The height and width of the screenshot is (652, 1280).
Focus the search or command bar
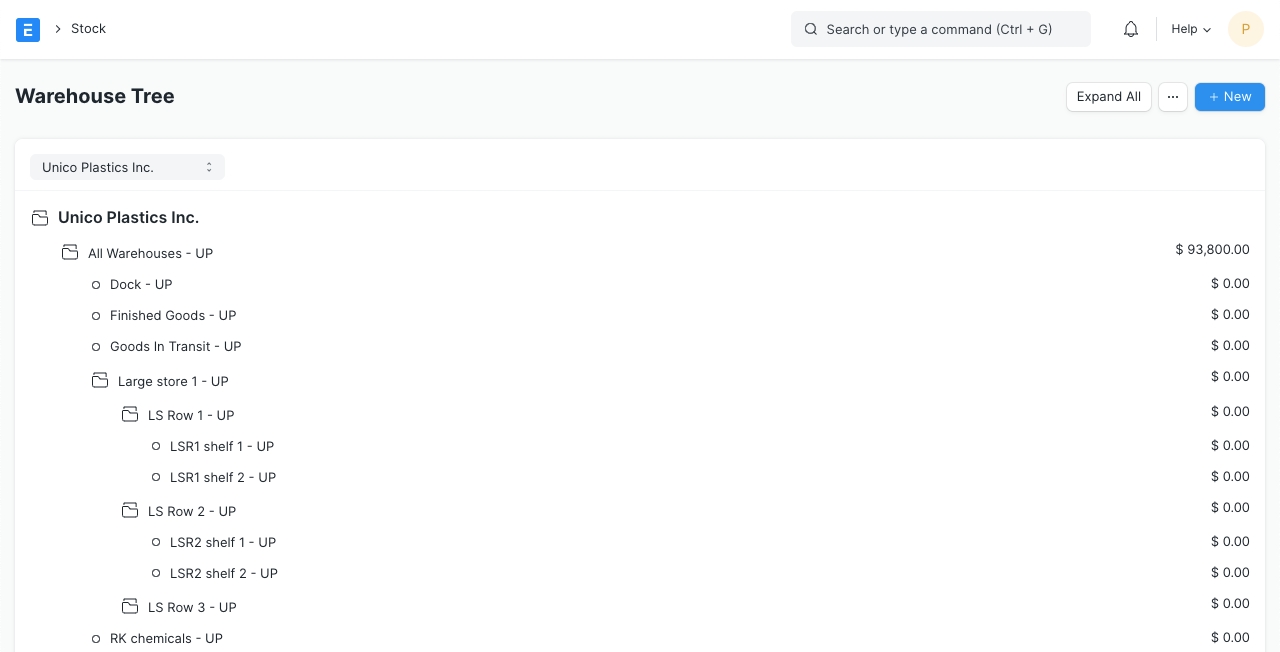pyautogui.click(x=940, y=29)
